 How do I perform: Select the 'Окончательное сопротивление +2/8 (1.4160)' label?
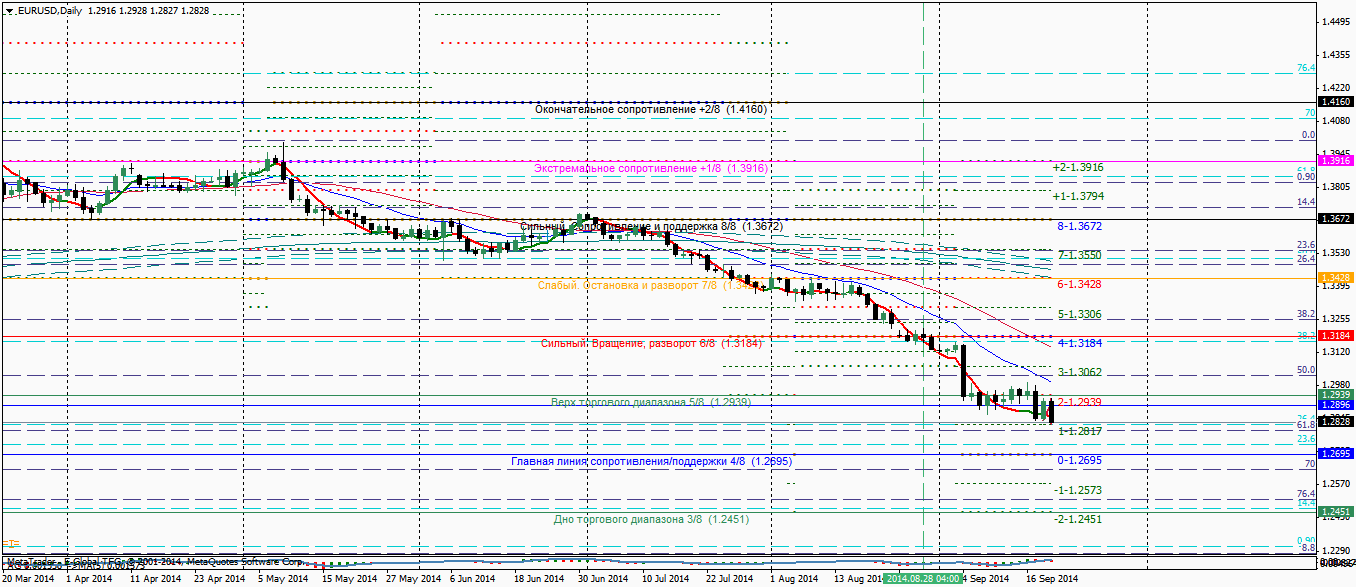pos(651,108)
